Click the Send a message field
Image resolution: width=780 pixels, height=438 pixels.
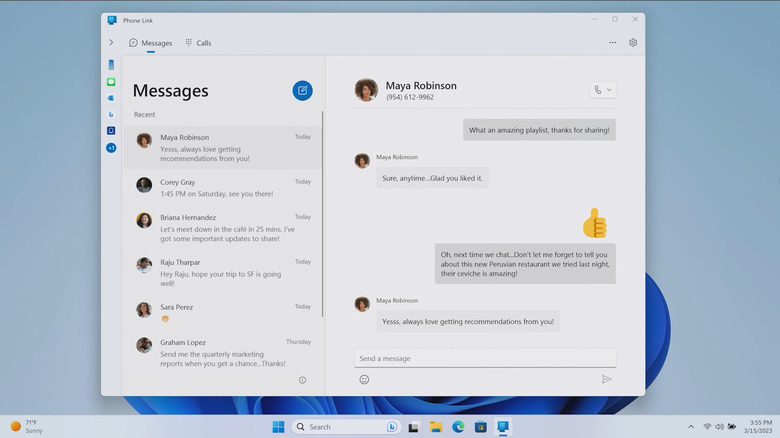(485, 358)
